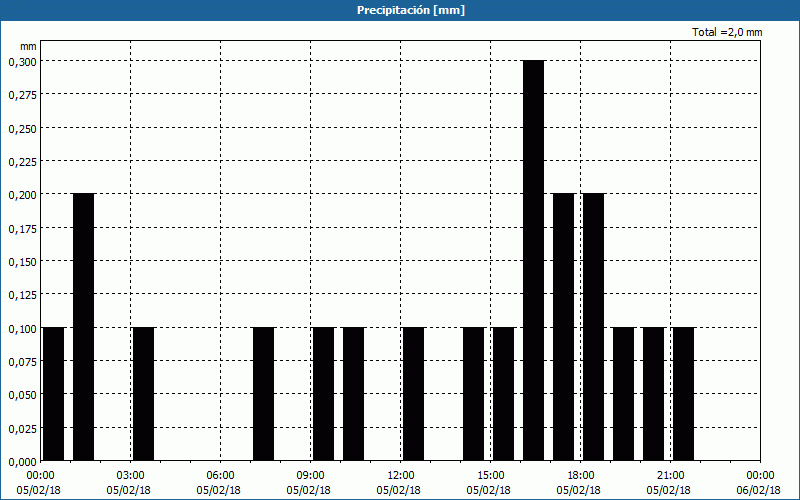Click the 21:00 time axis label
Screen dimensions: 800x500
coord(670,476)
